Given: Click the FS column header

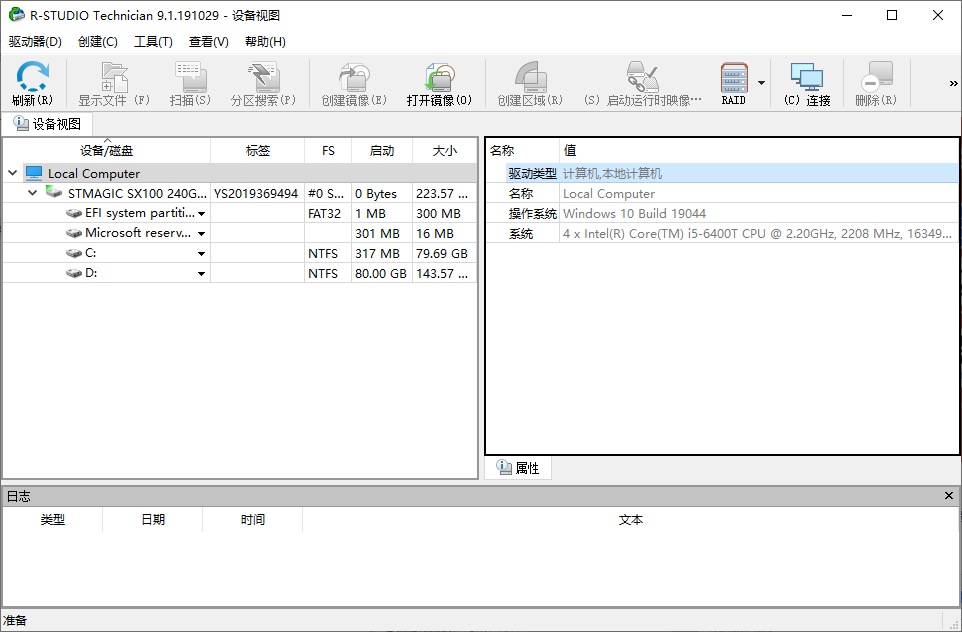Looking at the screenshot, I should click(x=328, y=150).
